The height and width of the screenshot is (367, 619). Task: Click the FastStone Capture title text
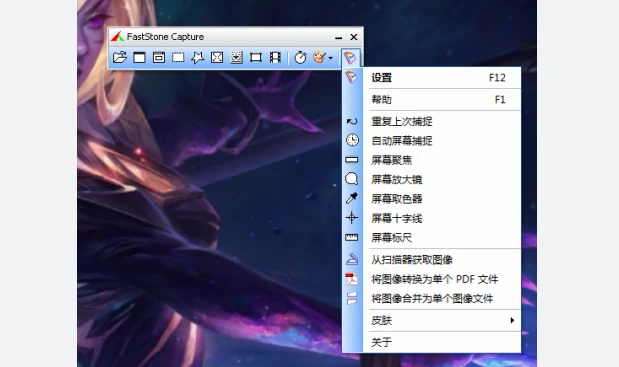pyautogui.click(x=165, y=37)
